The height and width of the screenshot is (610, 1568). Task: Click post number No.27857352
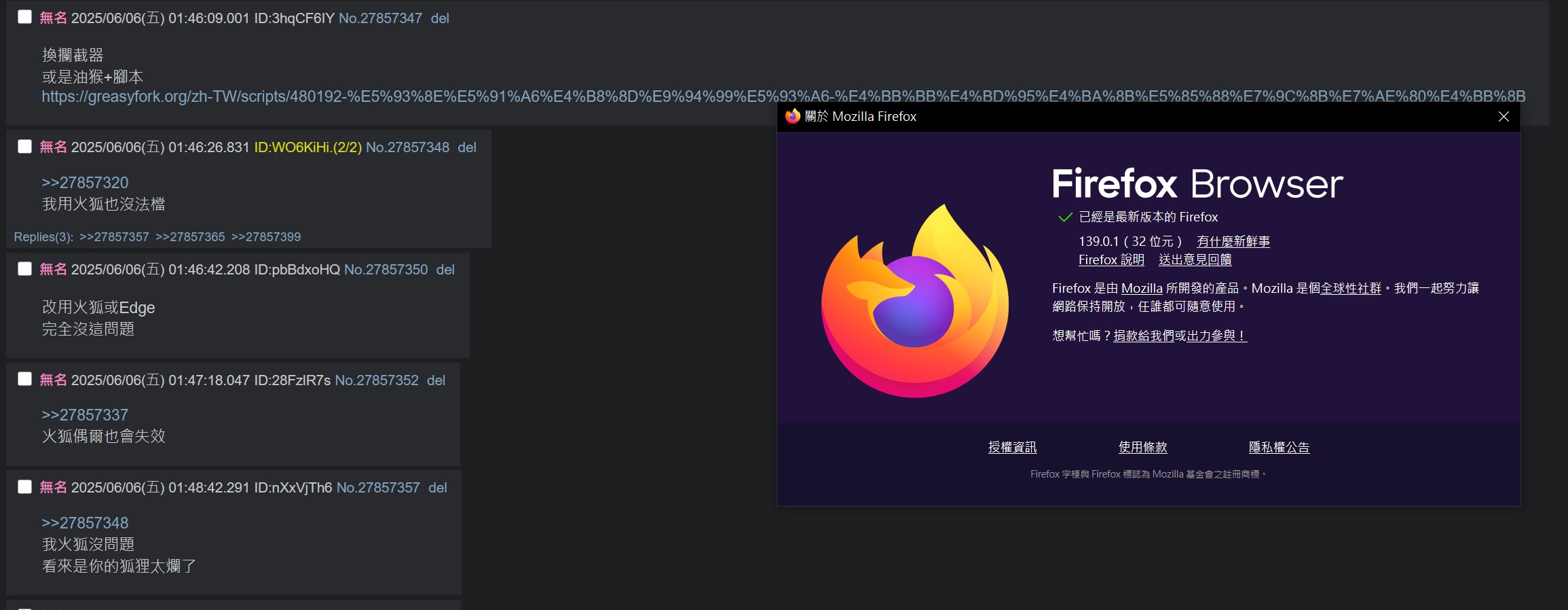(x=377, y=380)
